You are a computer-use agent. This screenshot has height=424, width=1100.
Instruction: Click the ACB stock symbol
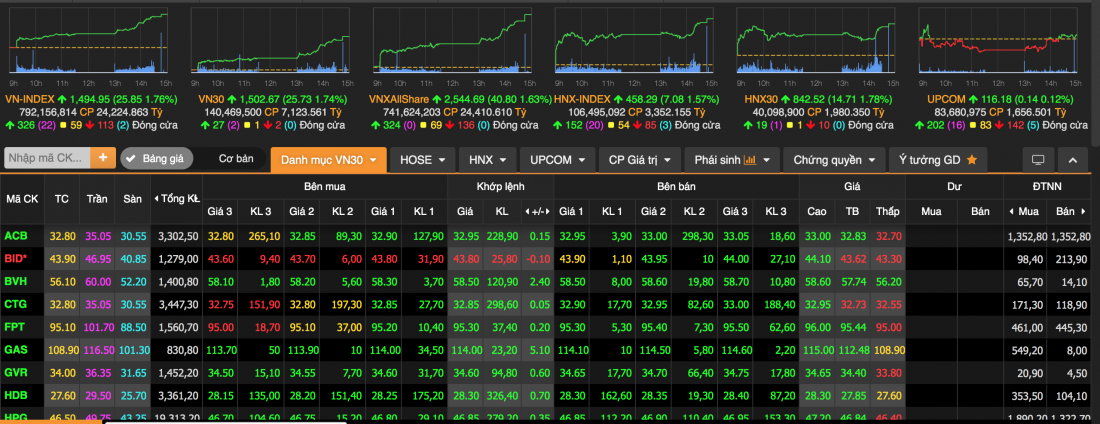coord(16,235)
